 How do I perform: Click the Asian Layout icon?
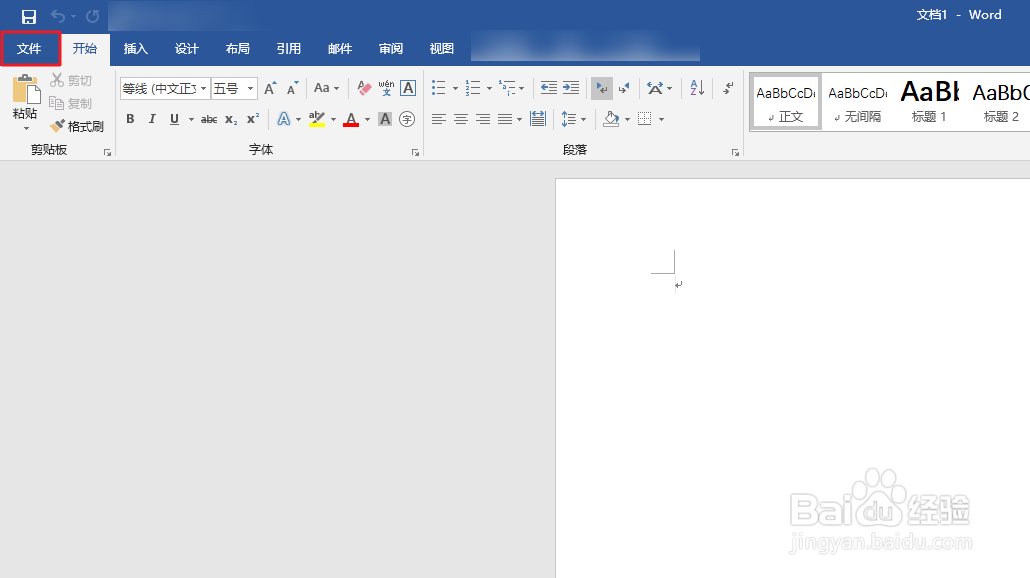655,88
